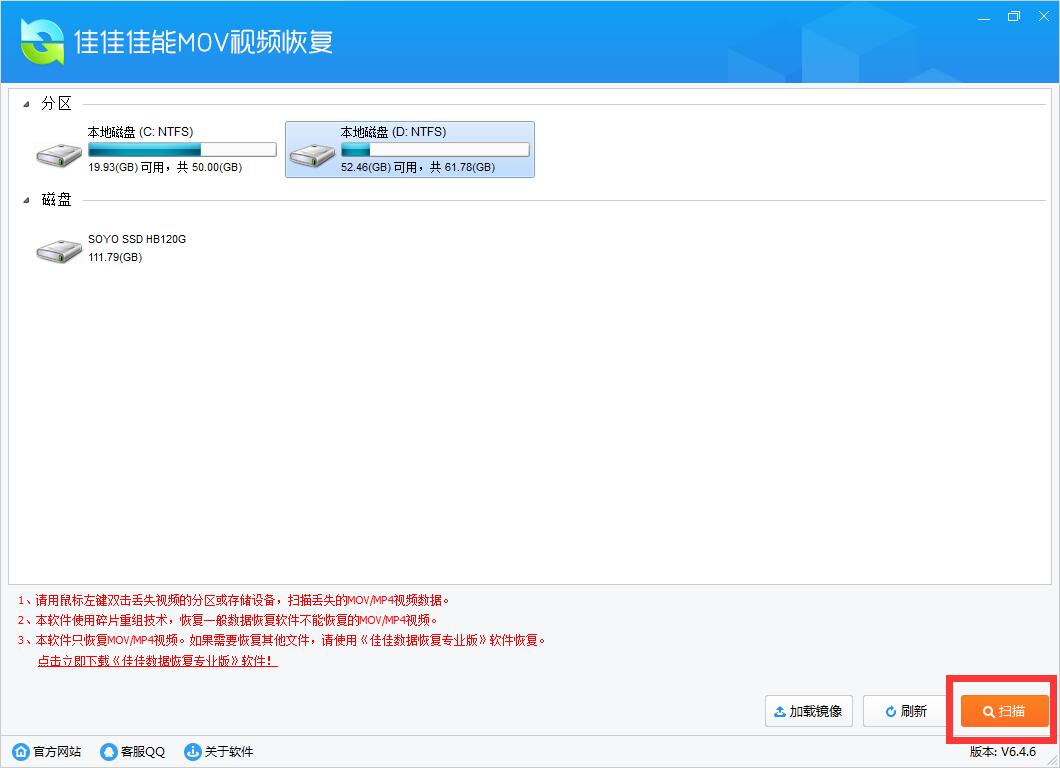Click the 刷新 refresh button
The height and width of the screenshot is (768, 1060).
(906, 711)
